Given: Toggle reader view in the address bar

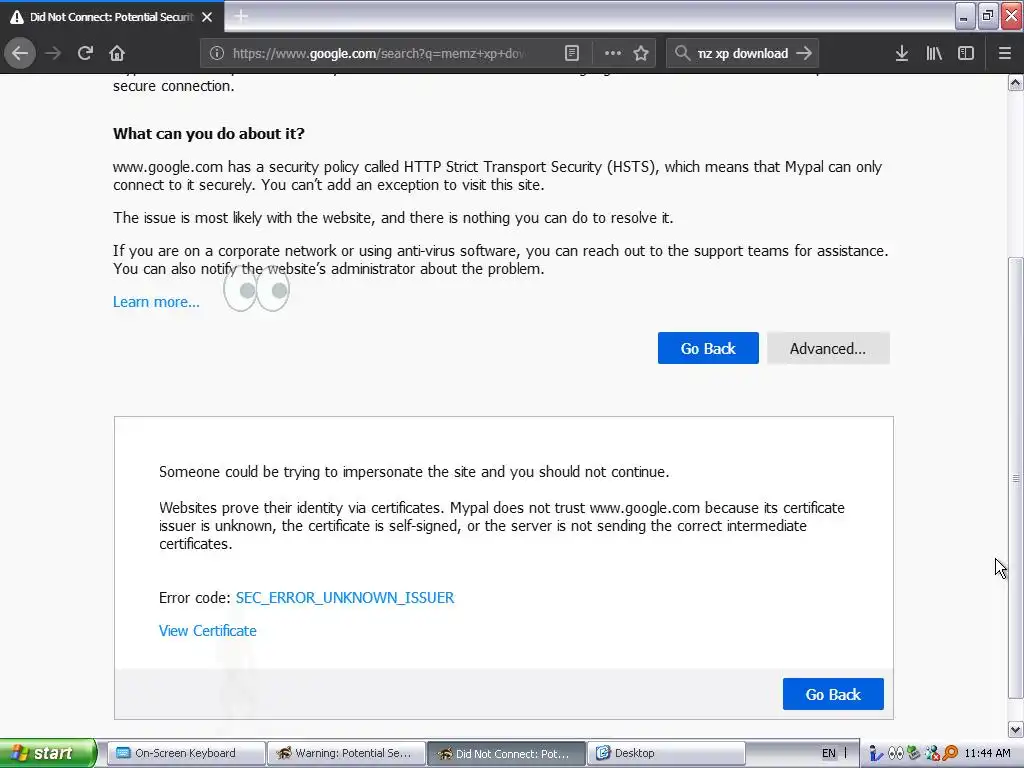Looking at the screenshot, I should pos(571,53).
